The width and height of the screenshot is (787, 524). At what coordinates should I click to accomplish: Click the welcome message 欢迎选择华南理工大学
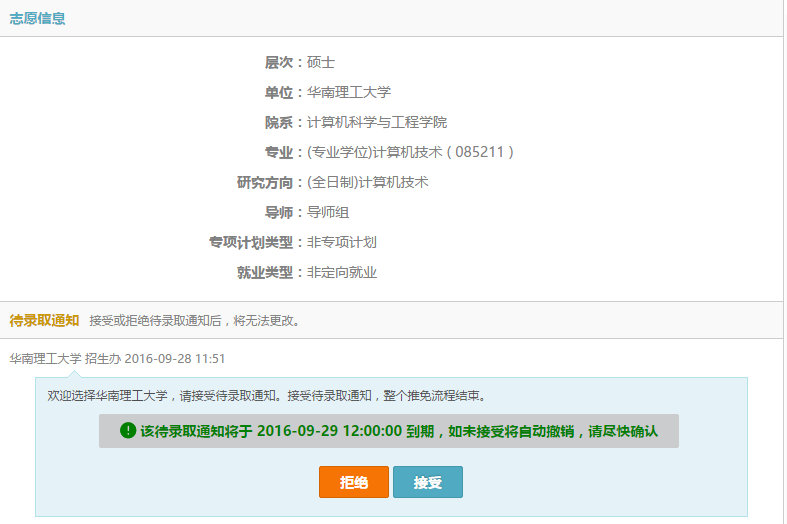[267, 396]
